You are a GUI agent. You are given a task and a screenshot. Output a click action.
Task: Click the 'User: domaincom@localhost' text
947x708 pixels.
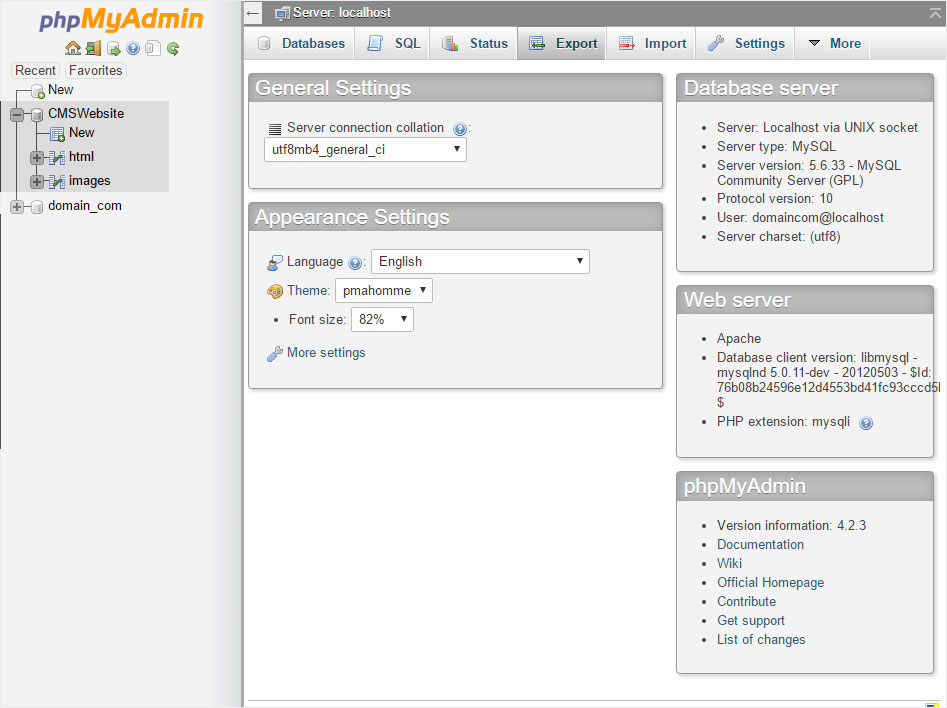pos(800,218)
